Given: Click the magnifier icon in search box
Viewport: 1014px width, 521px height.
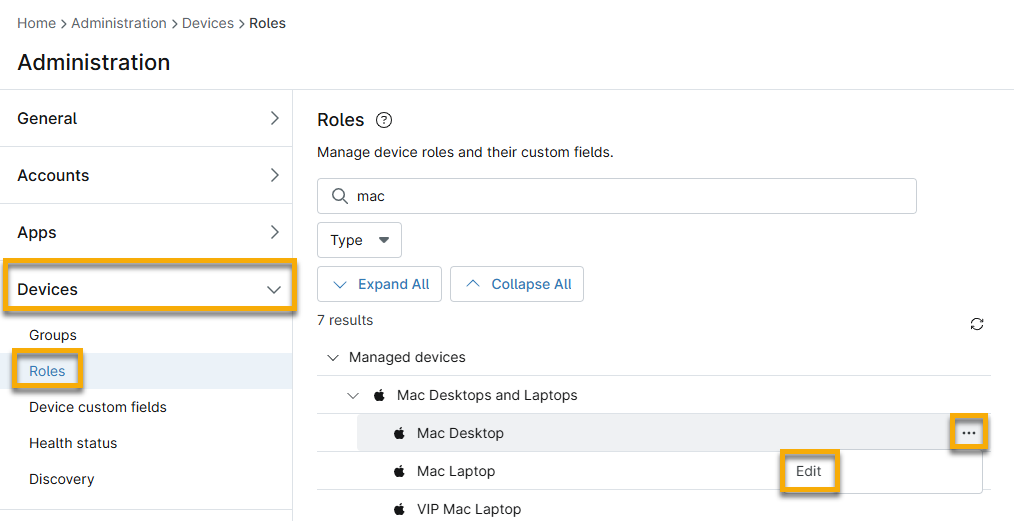Looking at the screenshot, I should tap(339, 196).
